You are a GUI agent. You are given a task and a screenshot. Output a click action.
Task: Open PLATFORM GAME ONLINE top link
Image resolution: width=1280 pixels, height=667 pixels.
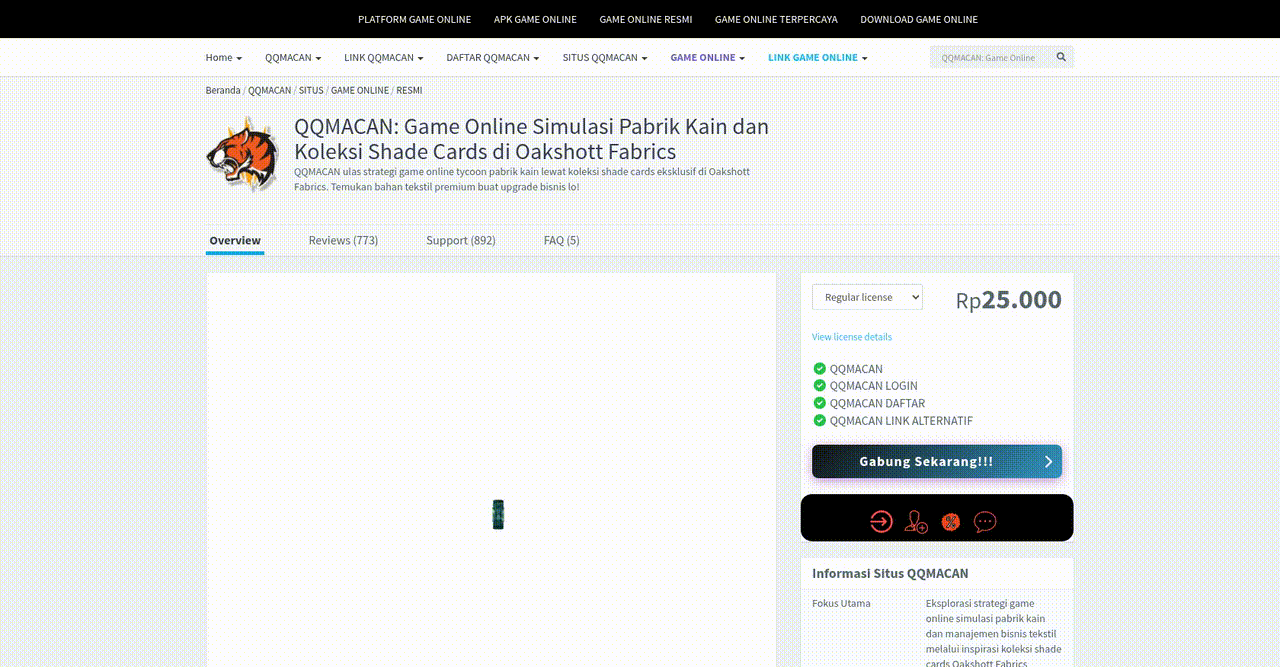414,19
